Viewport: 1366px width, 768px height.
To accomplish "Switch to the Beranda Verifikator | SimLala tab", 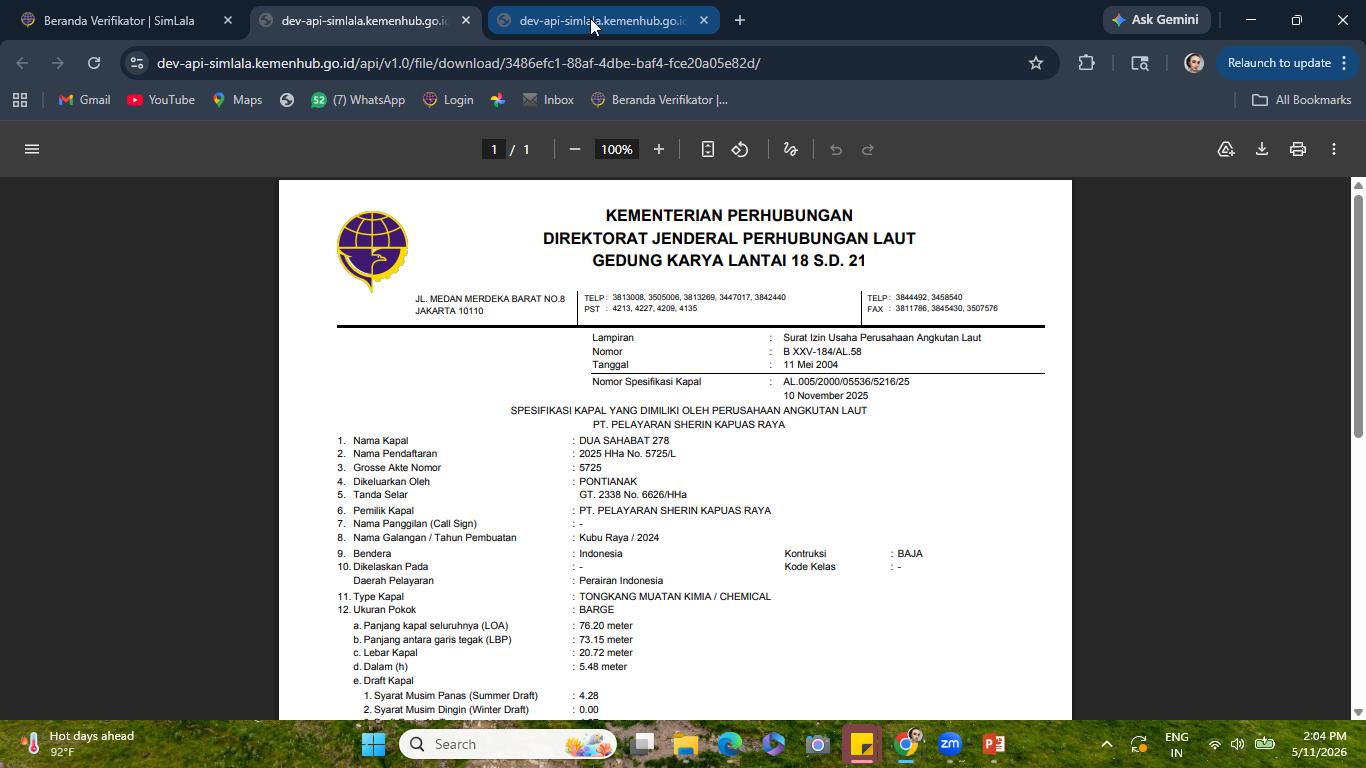I will click(119, 20).
